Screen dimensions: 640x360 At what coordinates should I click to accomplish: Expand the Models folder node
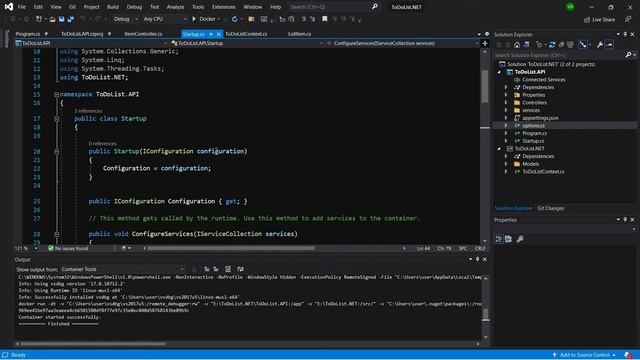506,164
